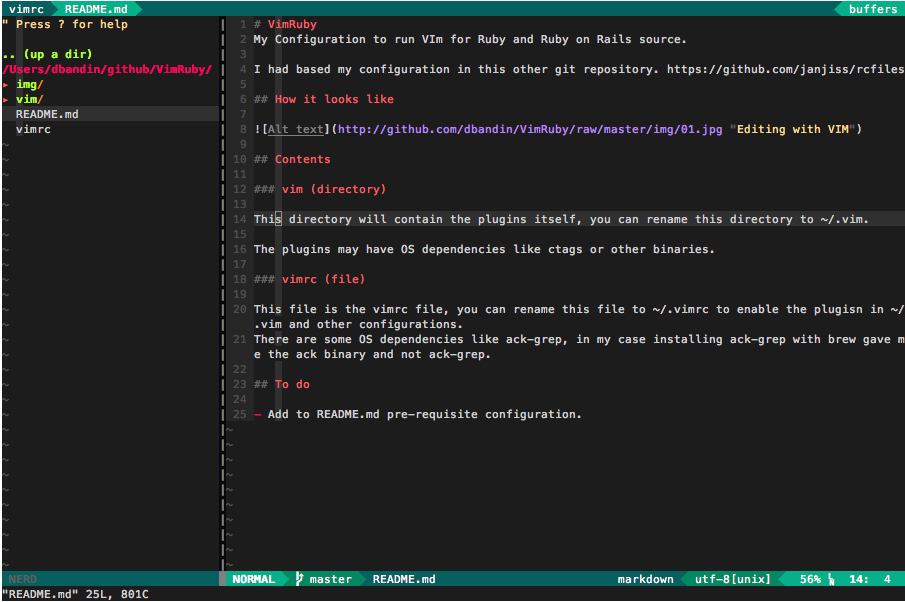Click the markdown filetype indicator

pyautogui.click(x=645, y=579)
